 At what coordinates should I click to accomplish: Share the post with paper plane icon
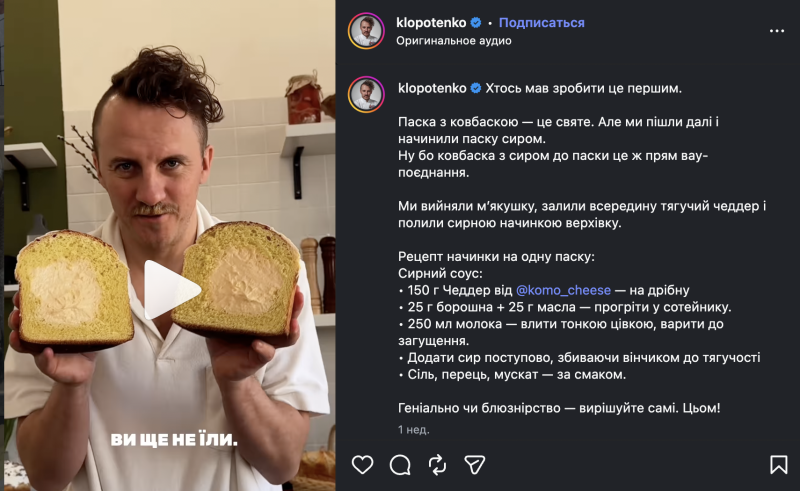474,464
